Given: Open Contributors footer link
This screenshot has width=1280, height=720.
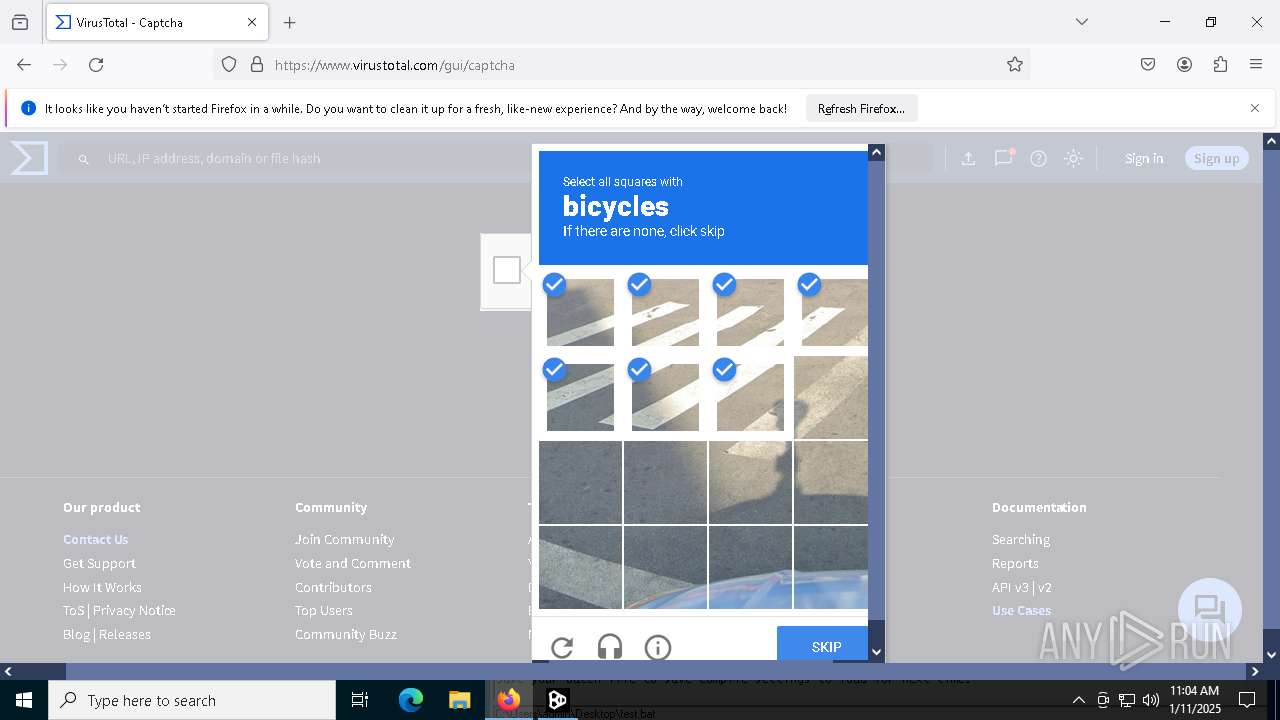Looking at the screenshot, I should (333, 587).
